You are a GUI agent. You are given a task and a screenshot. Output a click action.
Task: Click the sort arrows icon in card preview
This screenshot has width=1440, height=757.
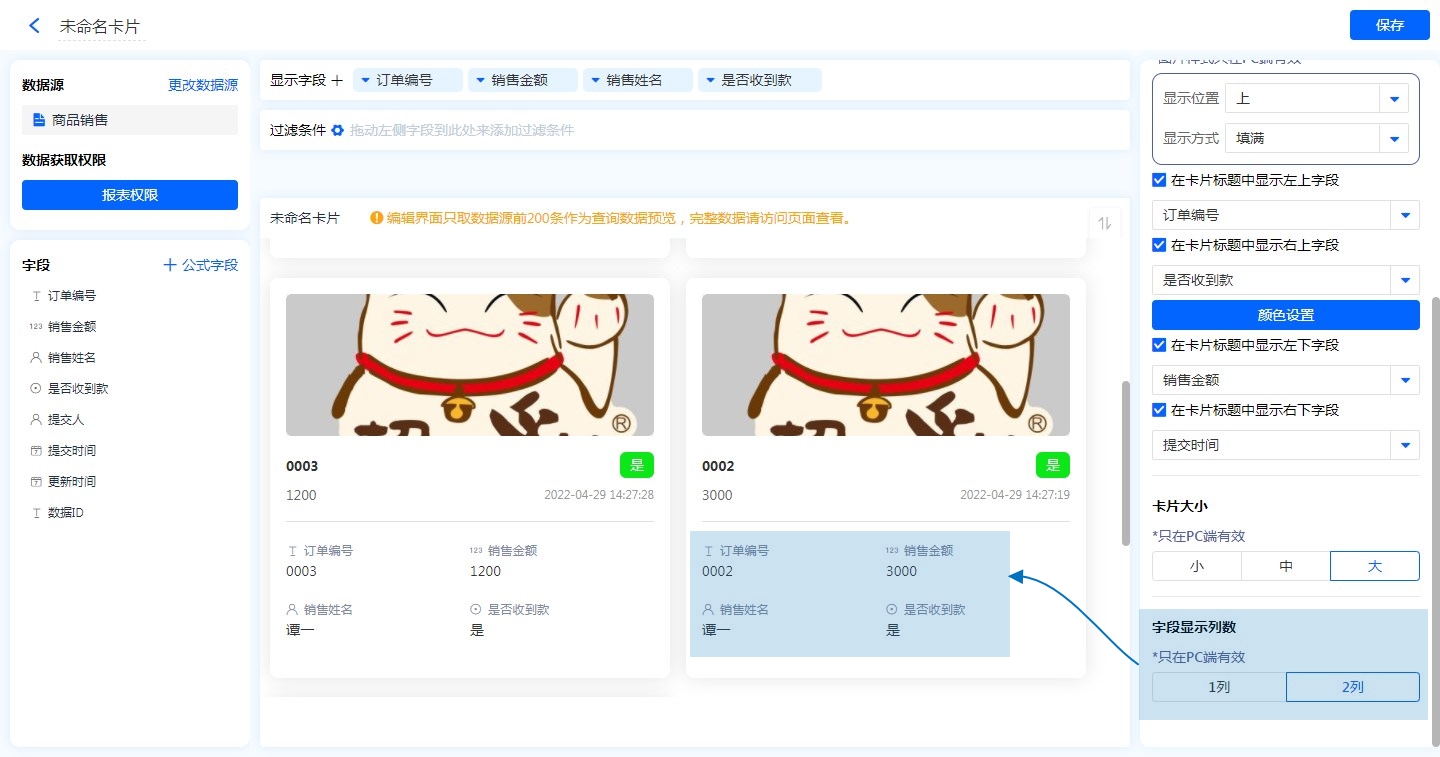coord(1104,224)
